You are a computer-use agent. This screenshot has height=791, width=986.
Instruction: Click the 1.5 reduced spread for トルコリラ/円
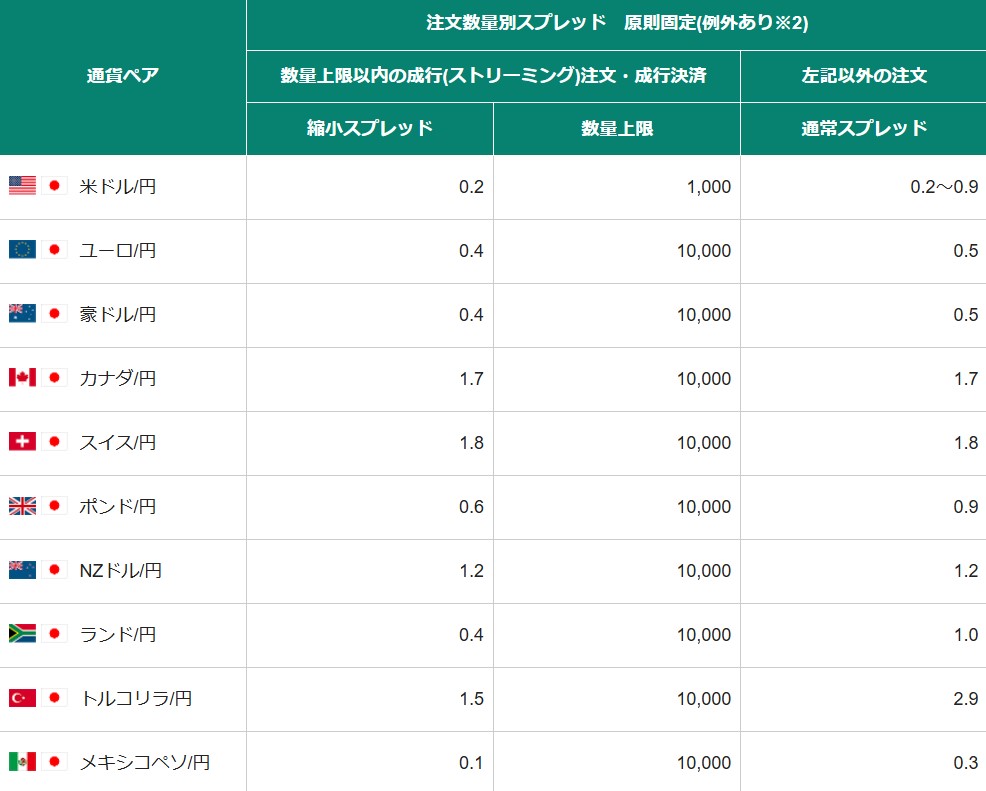(x=472, y=699)
